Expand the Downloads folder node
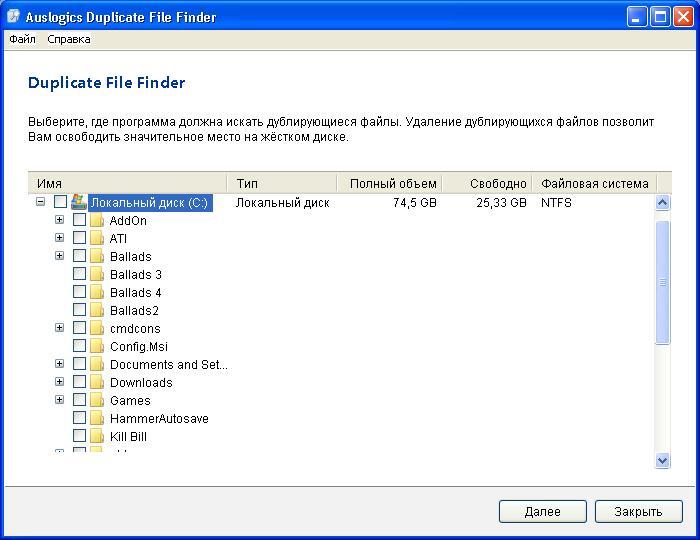Screen dimensions: 700x540 pyautogui.click(x=59, y=382)
